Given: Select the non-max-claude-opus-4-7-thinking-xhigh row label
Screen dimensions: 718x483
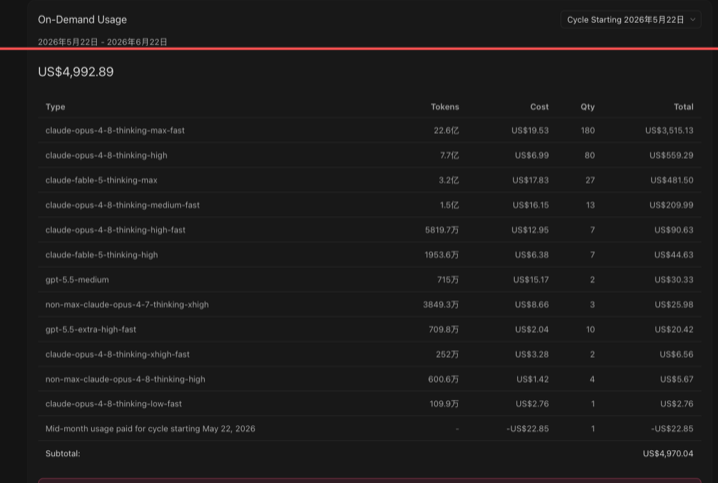Looking at the screenshot, I should coord(127,304).
